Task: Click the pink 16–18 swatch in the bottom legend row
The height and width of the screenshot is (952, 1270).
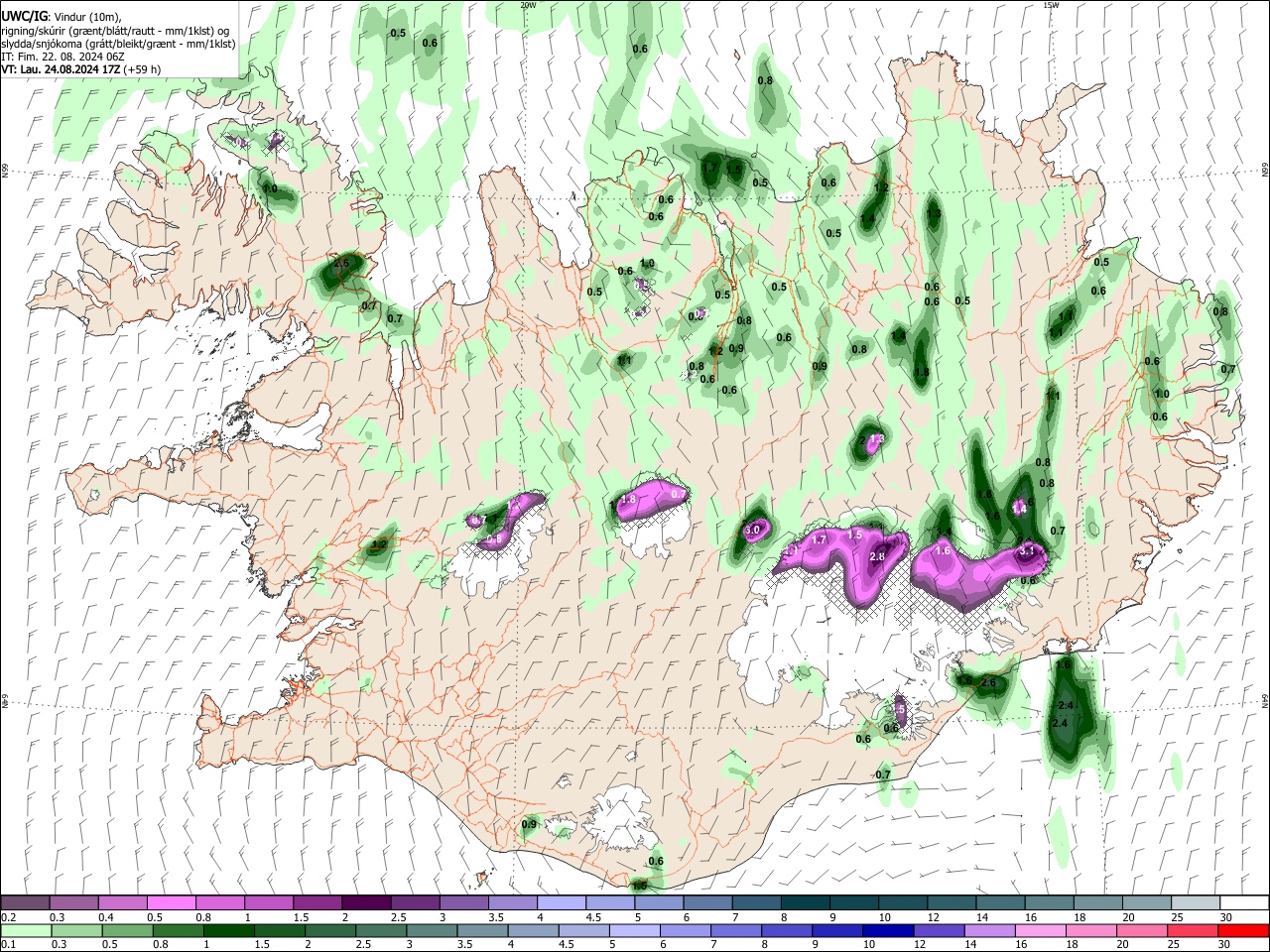Action: 1041,930
